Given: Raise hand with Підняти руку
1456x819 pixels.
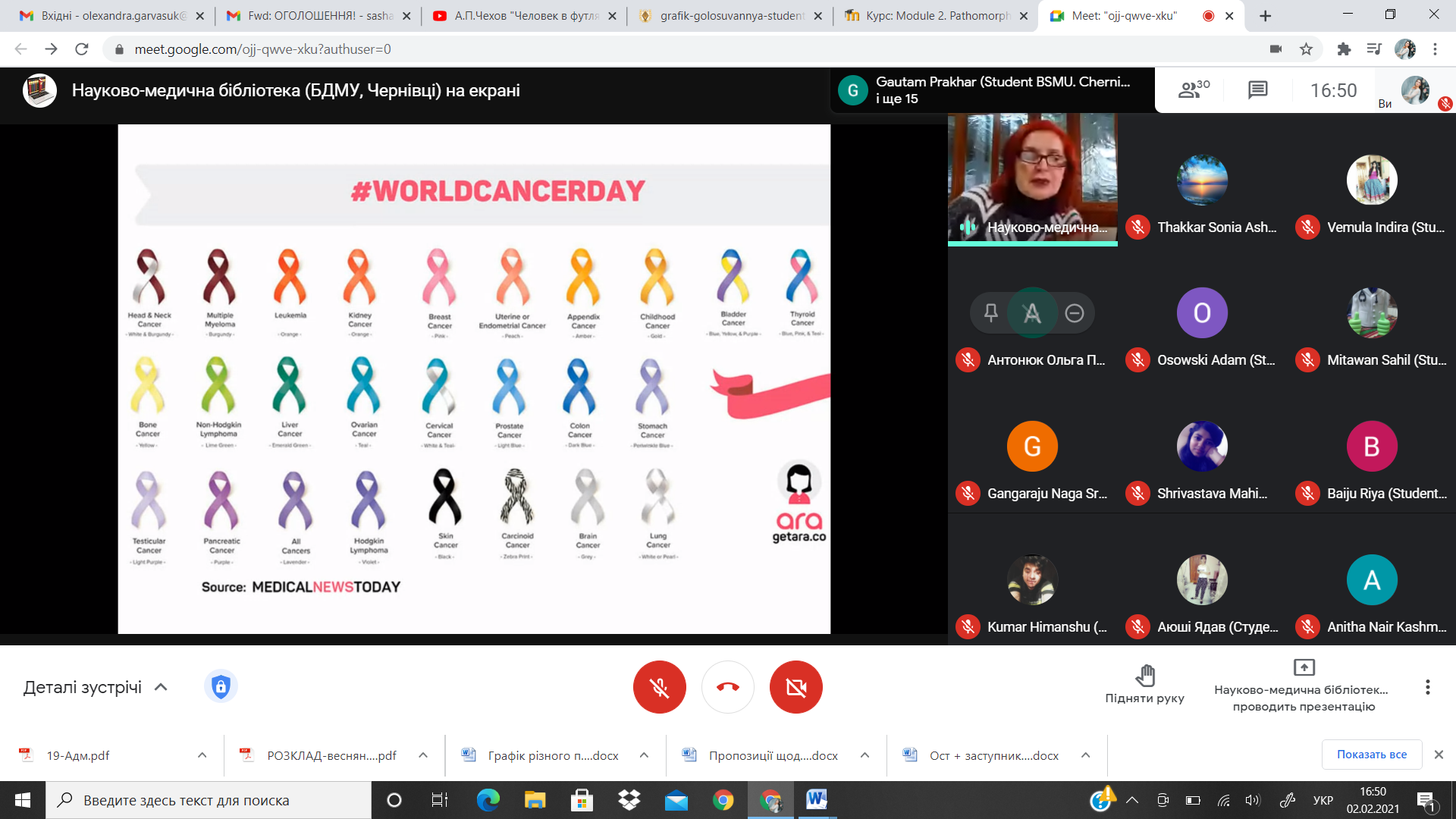Looking at the screenshot, I should click(x=1144, y=683).
